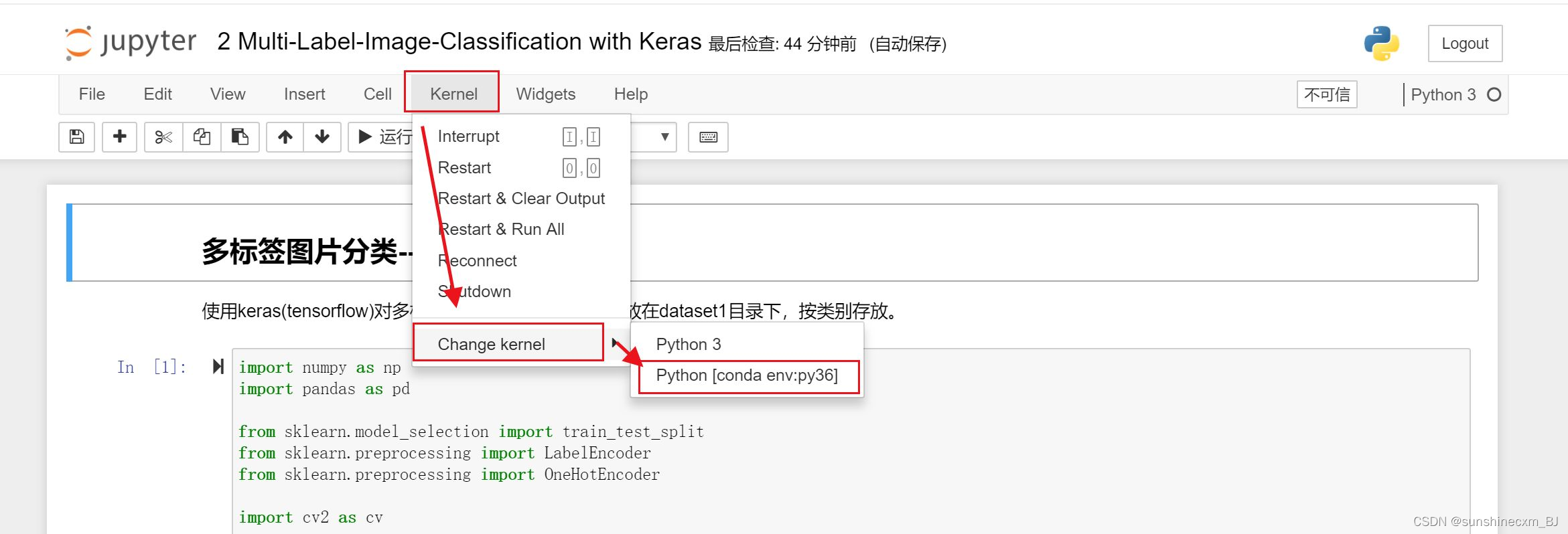This screenshot has width=1568, height=534.
Task: Cut selected cells with the scissors icon
Action: click(x=163, y=137)
